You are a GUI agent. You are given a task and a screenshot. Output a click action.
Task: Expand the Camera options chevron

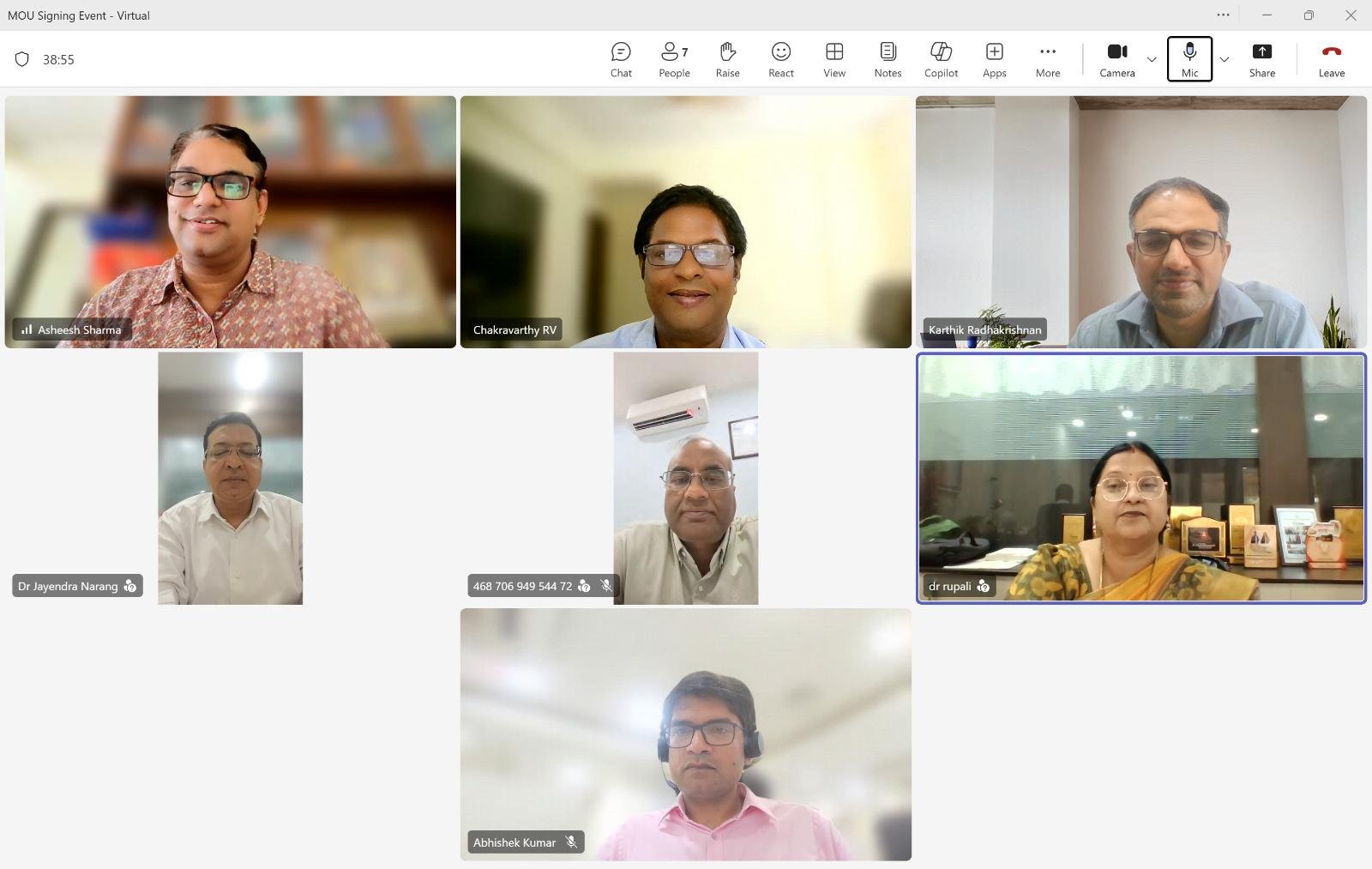point(1152,59)
